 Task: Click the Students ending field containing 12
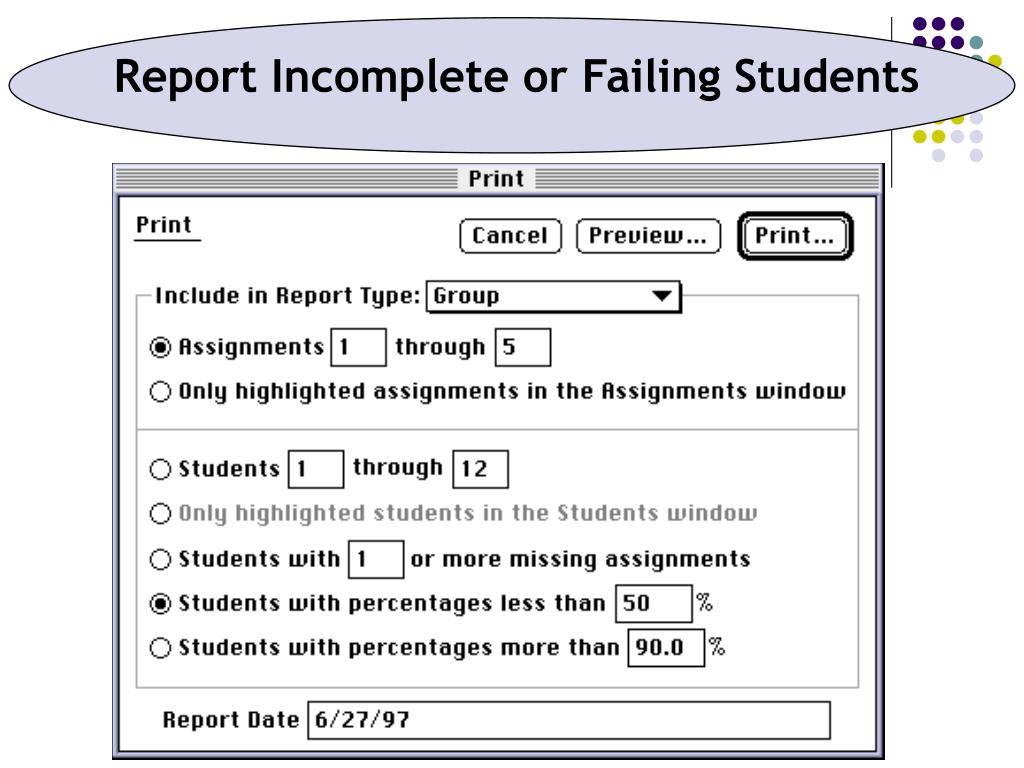481,469
